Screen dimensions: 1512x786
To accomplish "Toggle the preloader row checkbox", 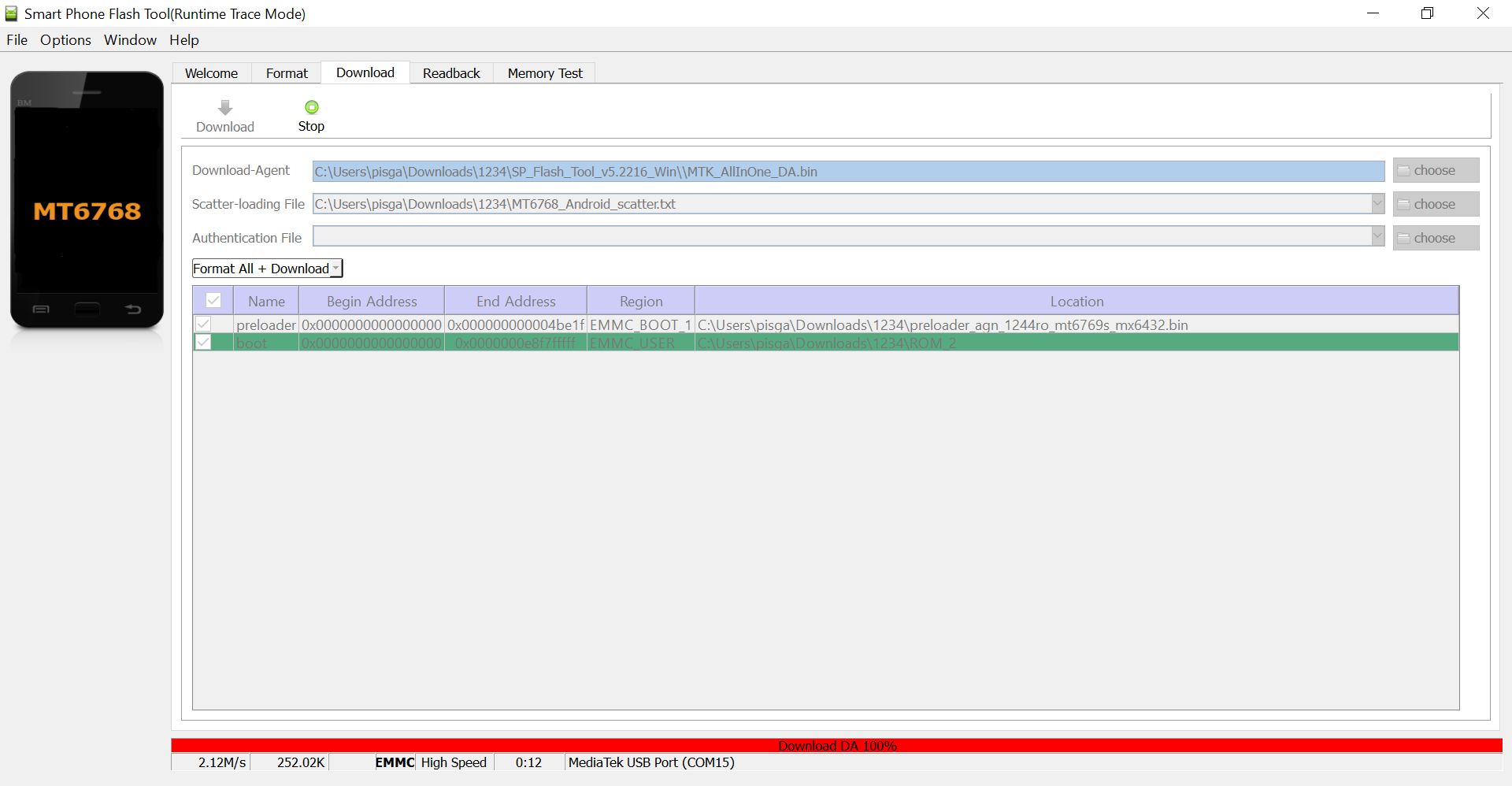I will click(204, 324).
